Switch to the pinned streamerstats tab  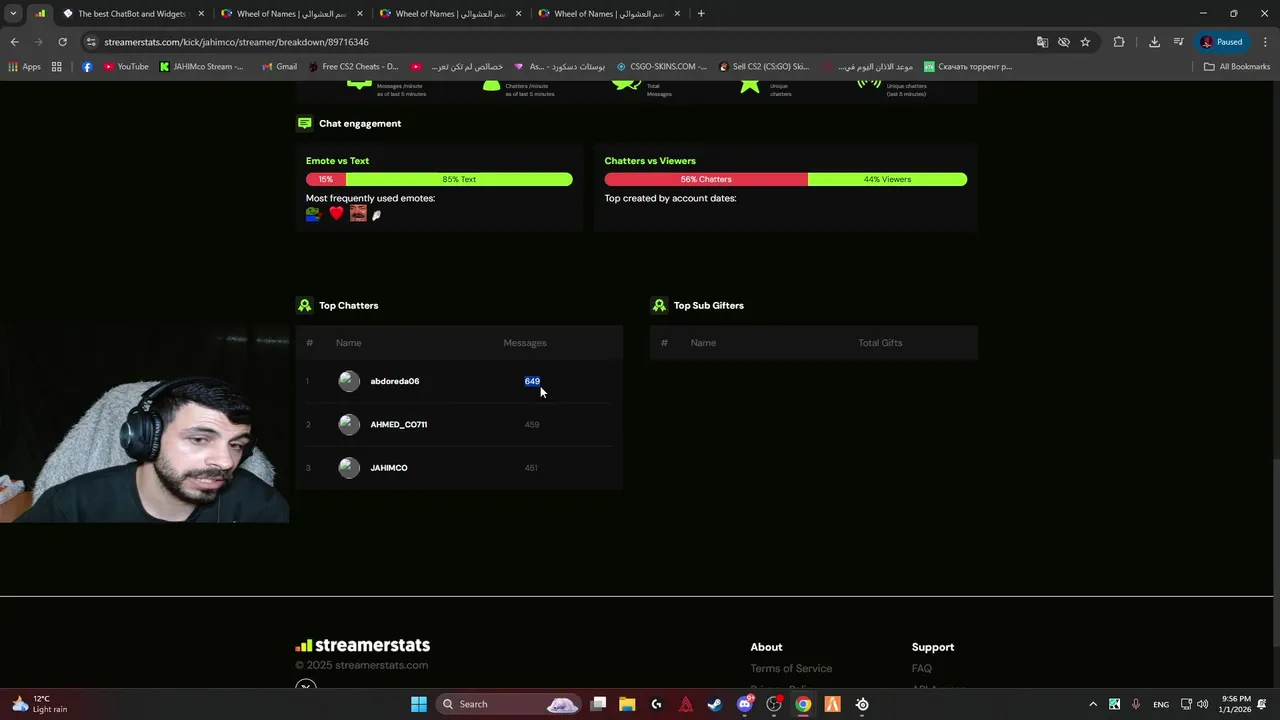pyautogui.click(x=40, y=14)
